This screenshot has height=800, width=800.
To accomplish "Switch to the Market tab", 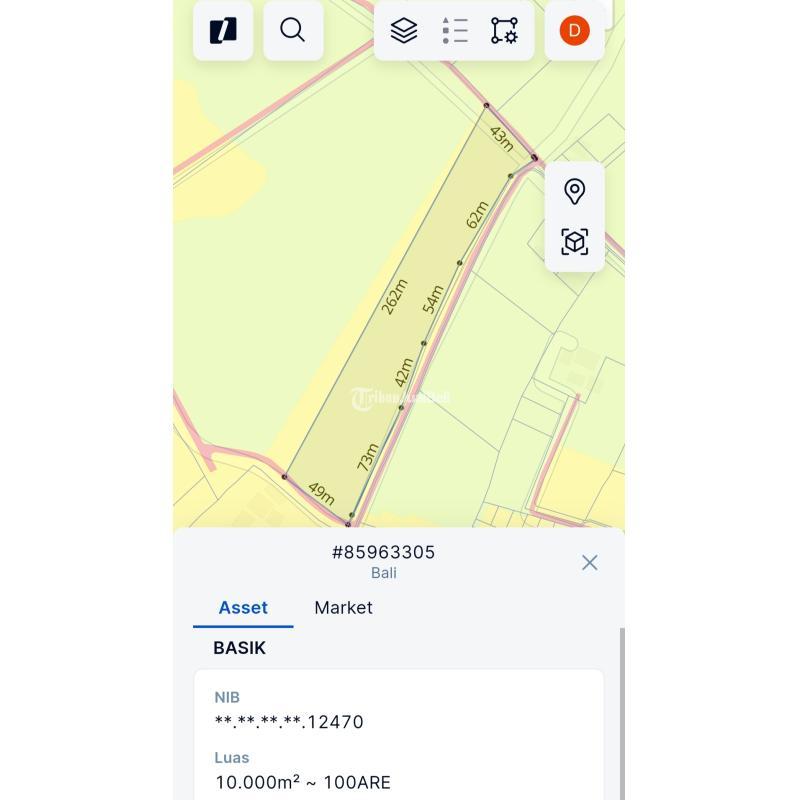I will [343, 607].
